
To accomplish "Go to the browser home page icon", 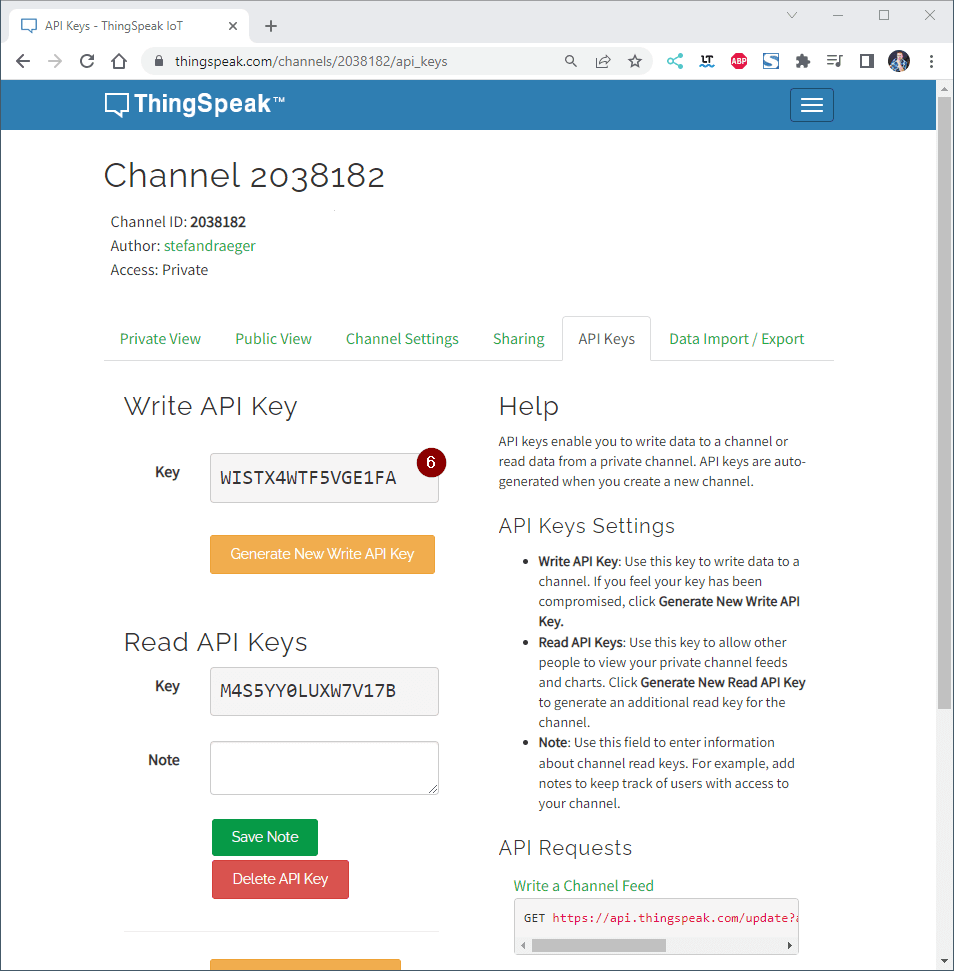I will 119,61.
